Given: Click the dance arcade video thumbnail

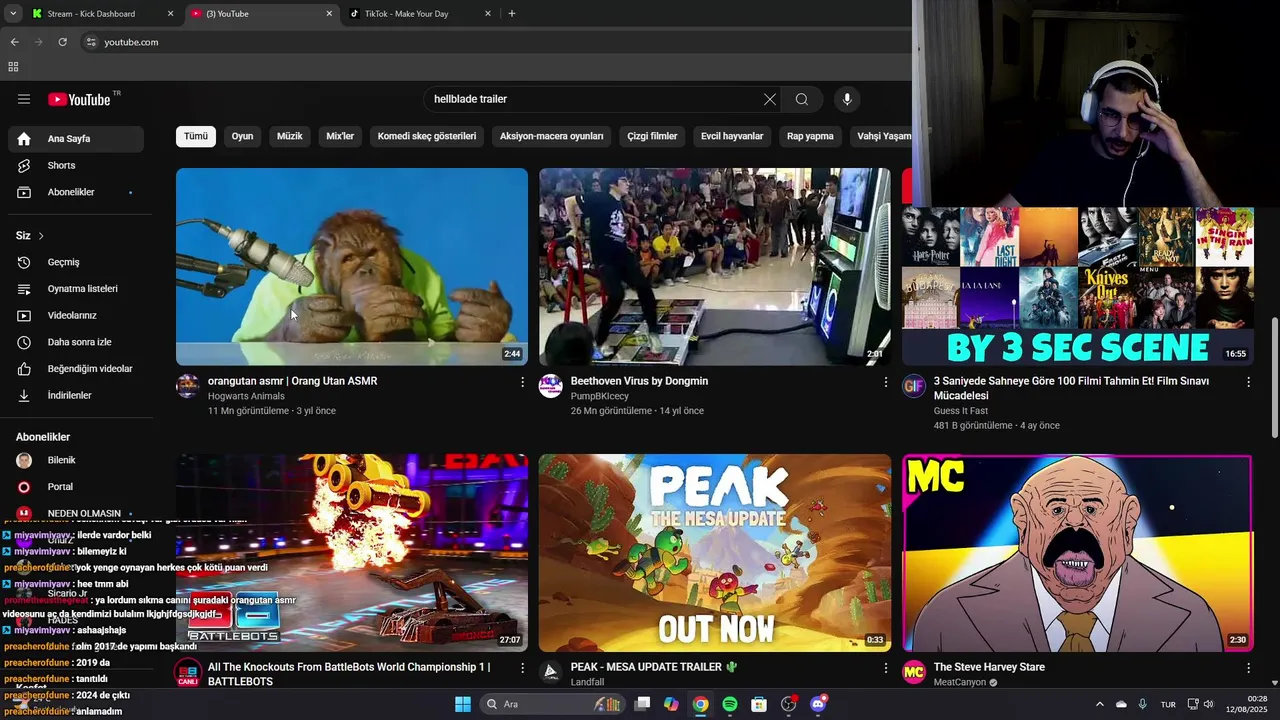Looking at the screenshot, I should click(x=715, y=267).
